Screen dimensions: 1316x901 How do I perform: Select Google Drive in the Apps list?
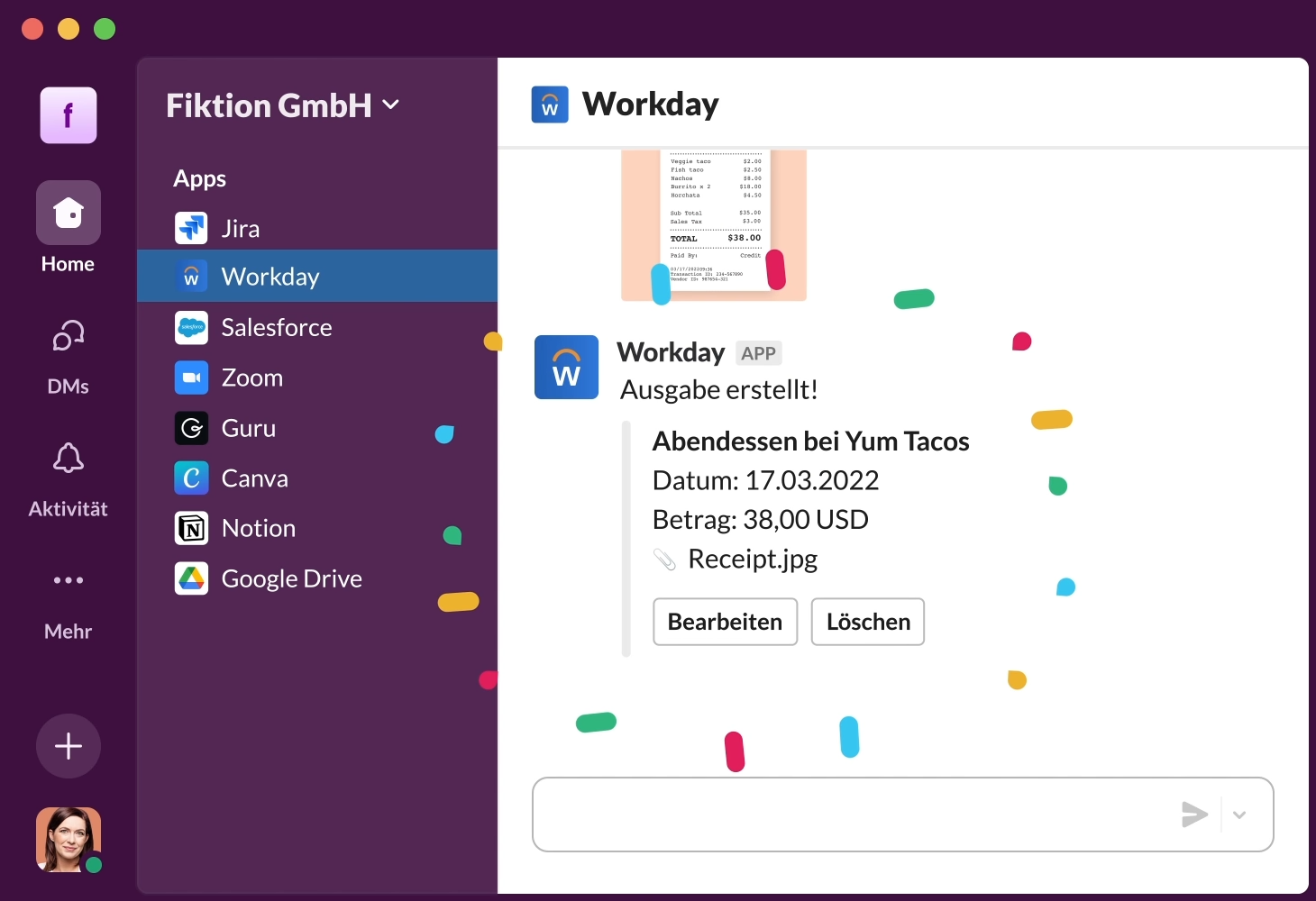(x=317, y=578)
